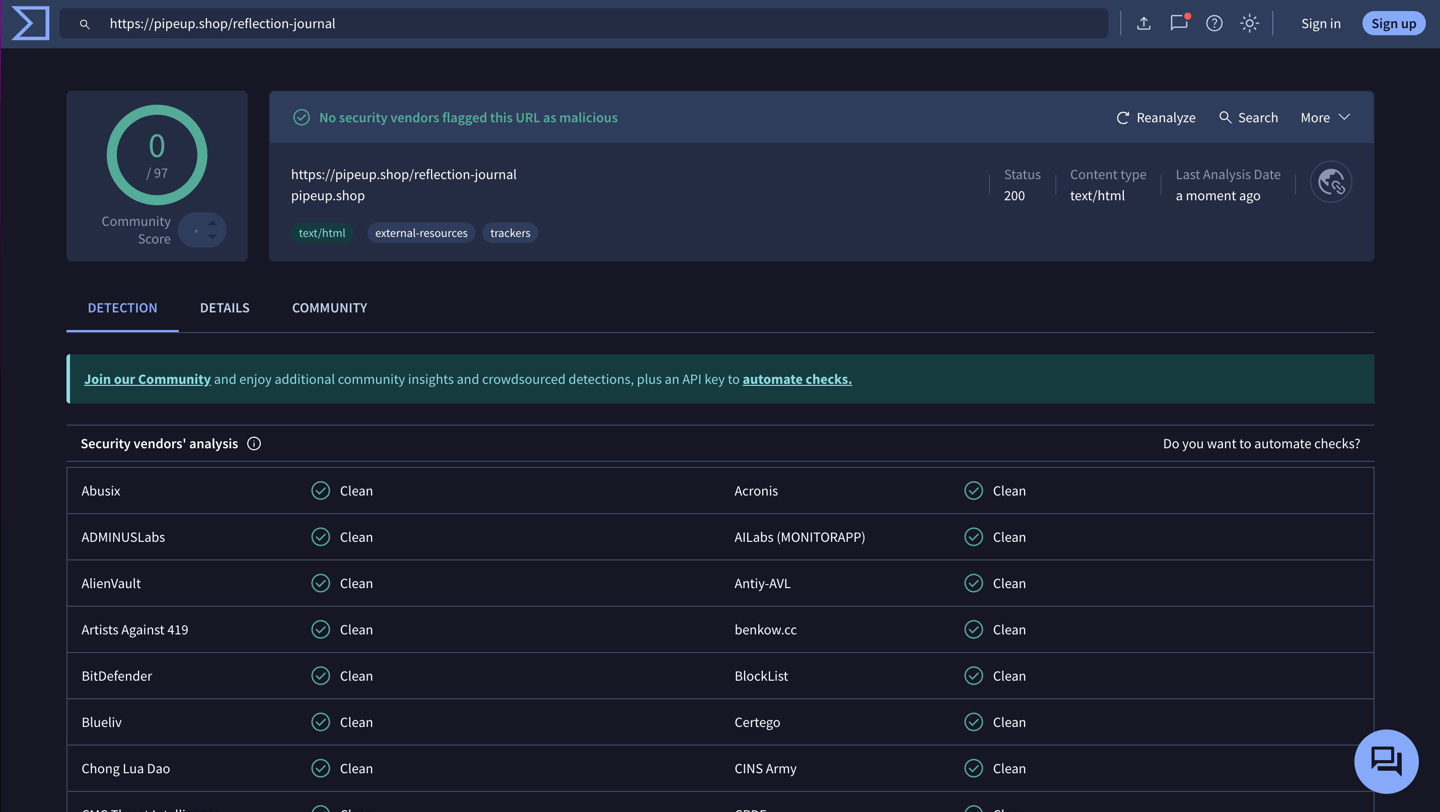Open the chat bubble floating button
This screenshot has height=812, width=1440.
(x=1386, y=761)
